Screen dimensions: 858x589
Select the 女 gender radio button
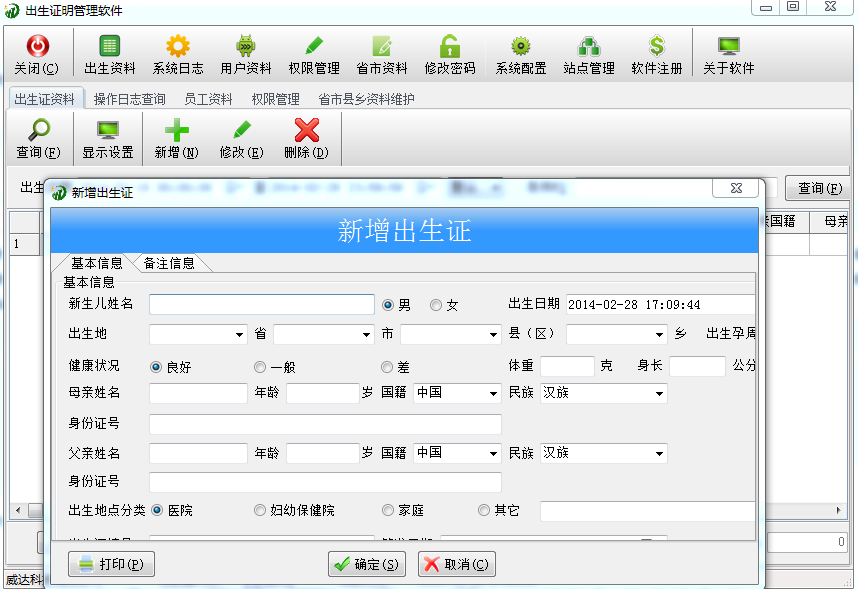pyautogui.click(x=436, y=305)
